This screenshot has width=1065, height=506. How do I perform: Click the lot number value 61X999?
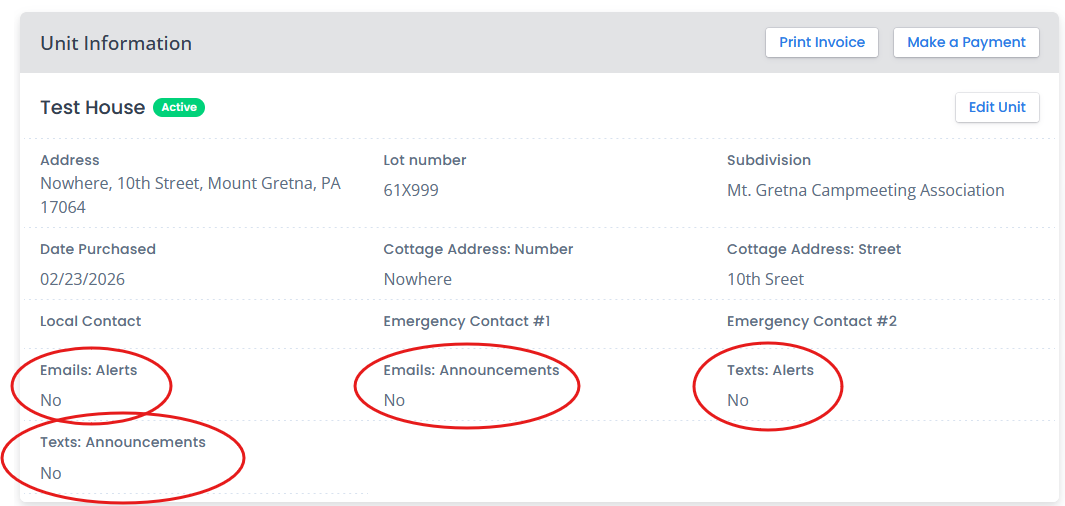[411, 190]
